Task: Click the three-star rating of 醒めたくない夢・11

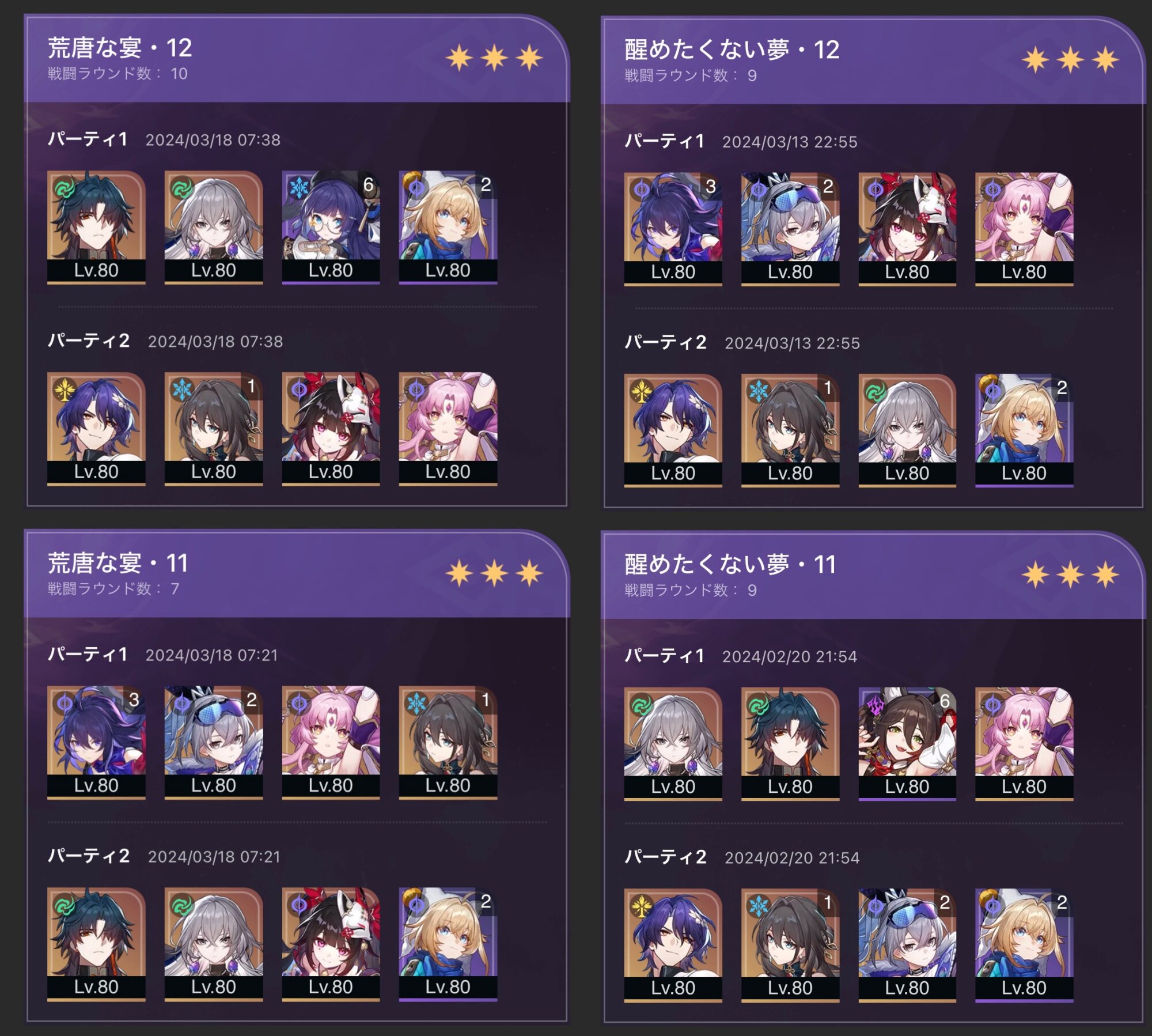Action: (1070, 575)
